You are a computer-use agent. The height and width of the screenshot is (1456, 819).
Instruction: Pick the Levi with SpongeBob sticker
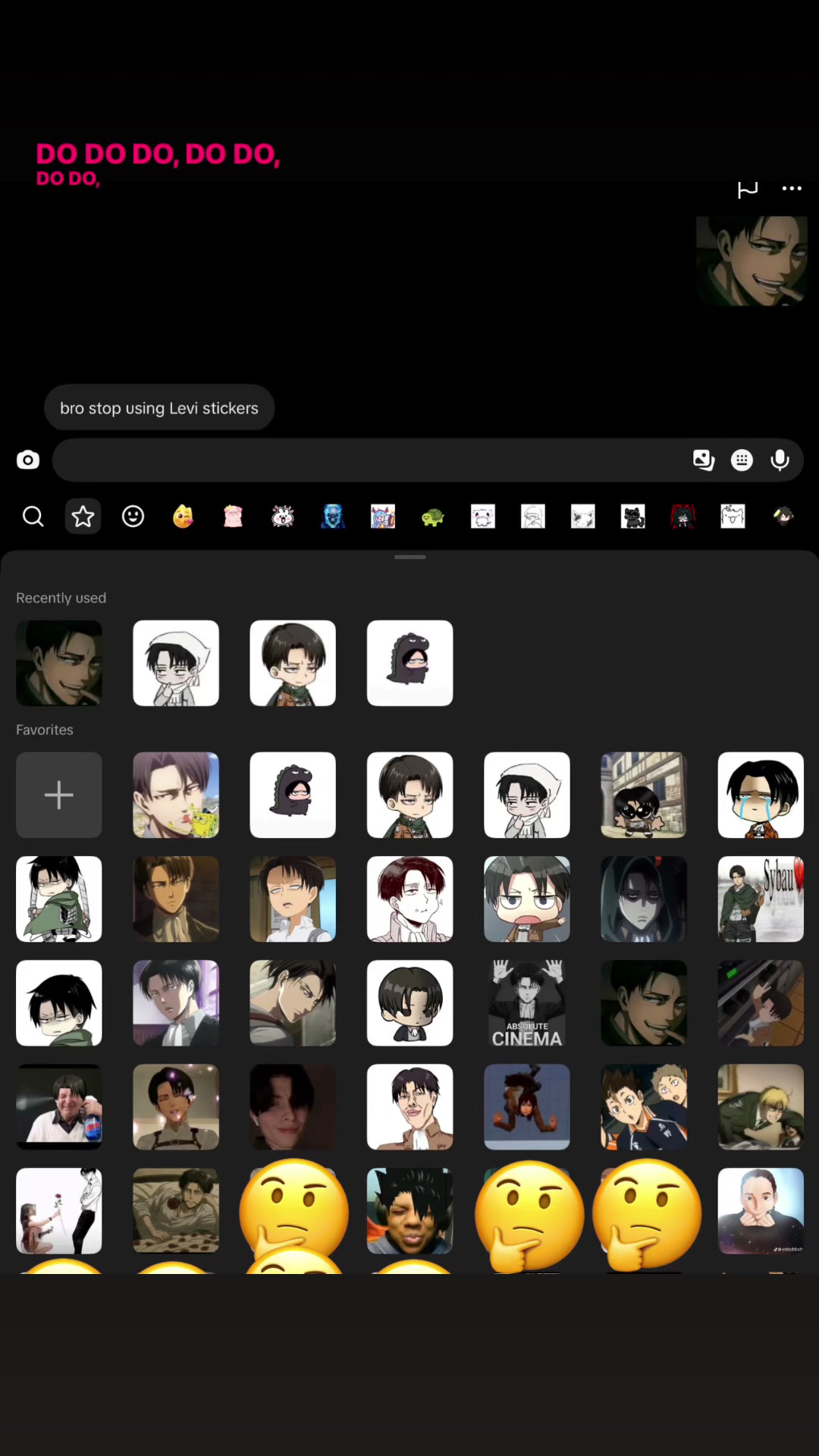(176, 795)
